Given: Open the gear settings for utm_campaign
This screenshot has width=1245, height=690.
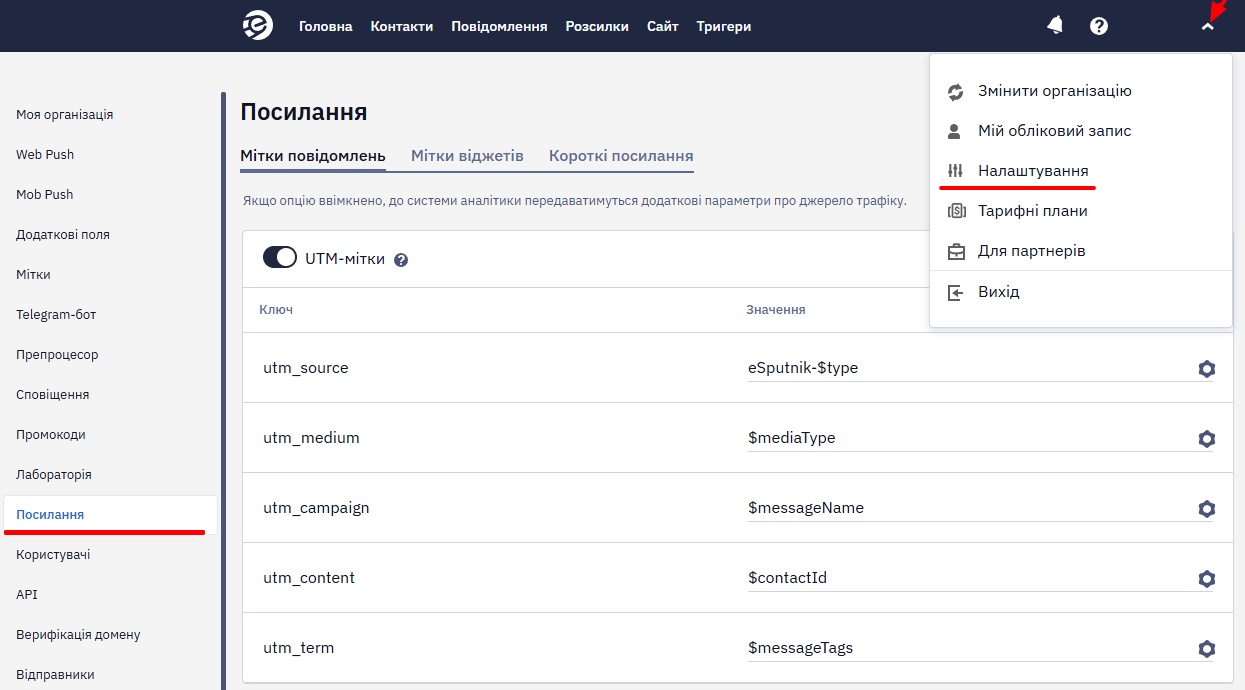Looking at the screenshot, I should (1206, 508).
